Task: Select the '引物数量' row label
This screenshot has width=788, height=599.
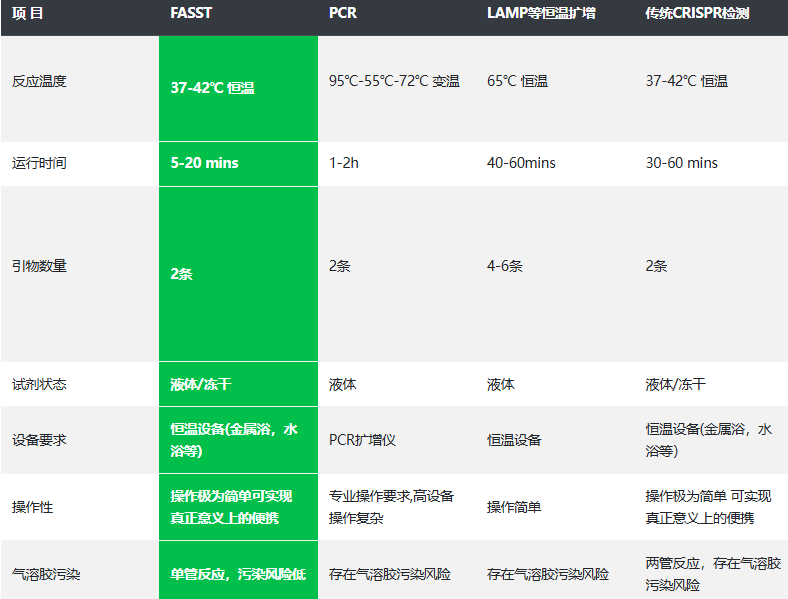Action: point(39,266)
